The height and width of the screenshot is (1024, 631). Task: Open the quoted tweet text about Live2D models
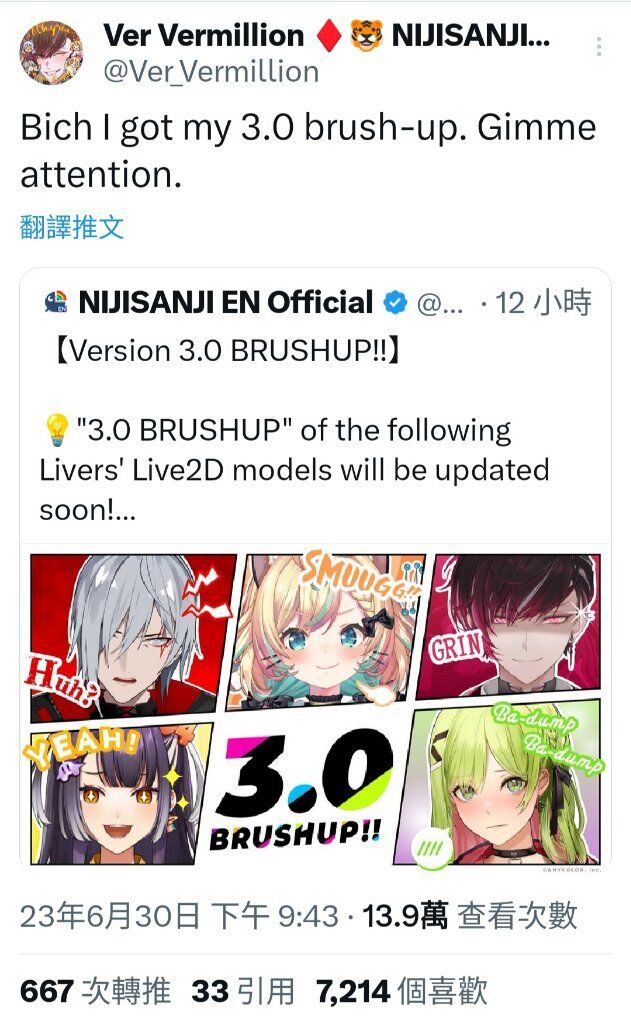click(x=294, y=470)
